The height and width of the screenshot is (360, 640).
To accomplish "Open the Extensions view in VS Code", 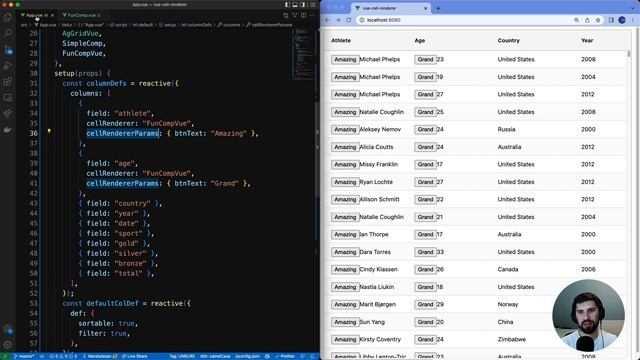I will pos(8,82).
